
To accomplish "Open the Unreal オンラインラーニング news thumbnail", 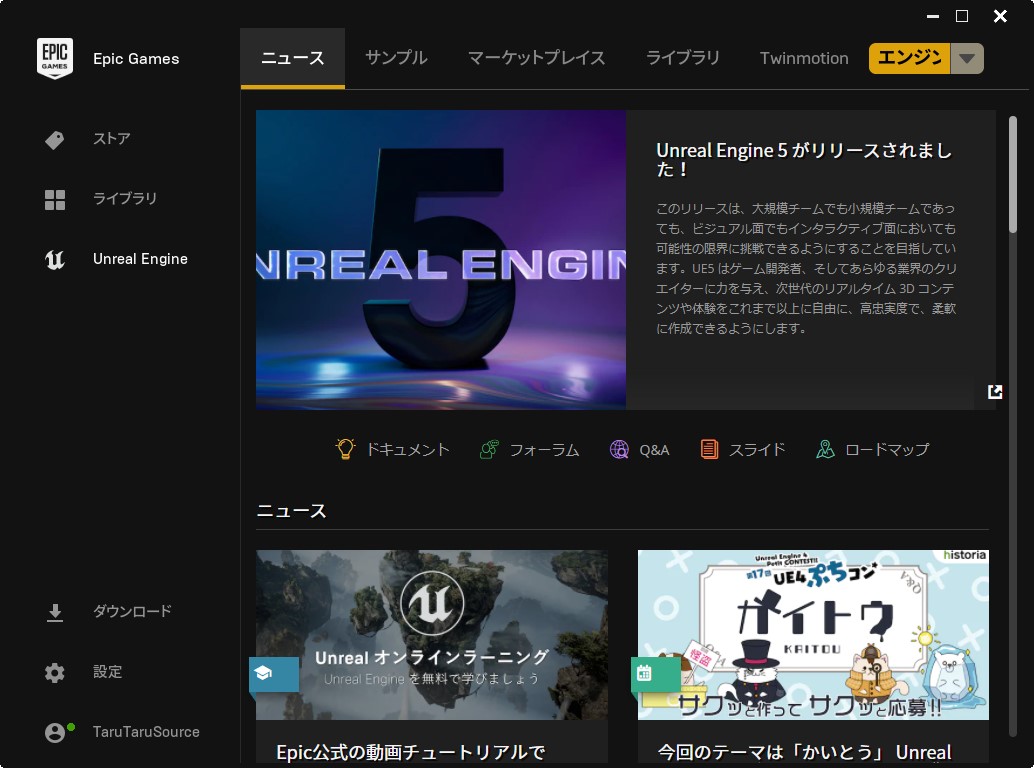I will click(431, 634).
